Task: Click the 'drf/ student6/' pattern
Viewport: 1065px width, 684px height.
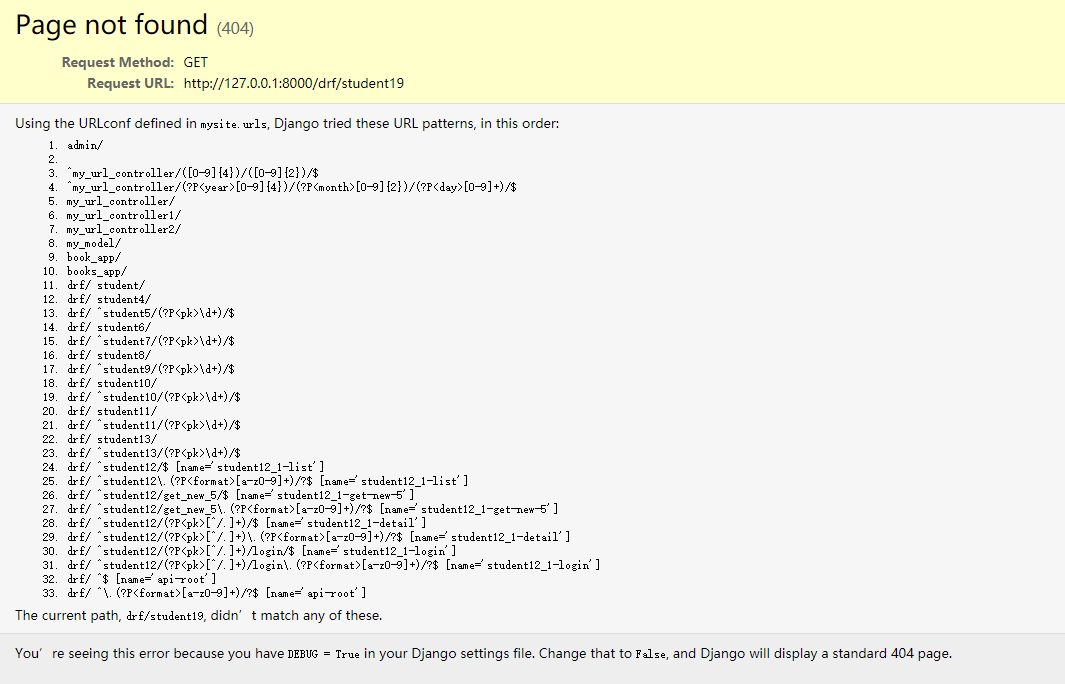Action: pyautogui.click(x=109, y=327)
